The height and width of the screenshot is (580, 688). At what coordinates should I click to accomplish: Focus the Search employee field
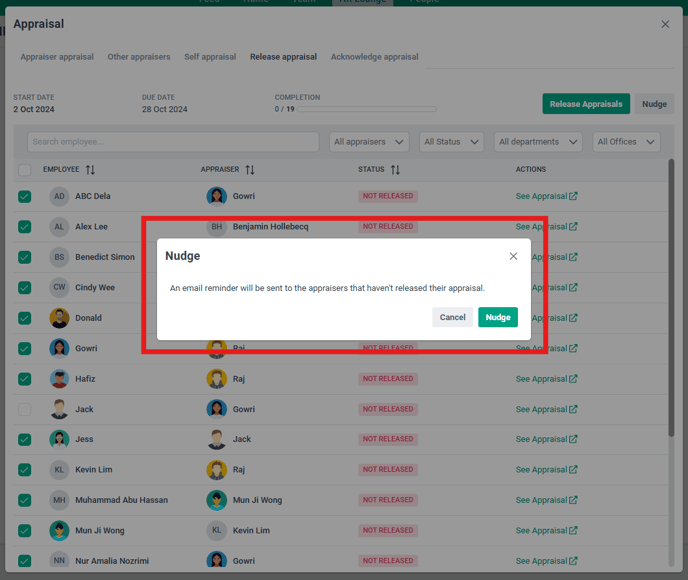click(173, 142)
